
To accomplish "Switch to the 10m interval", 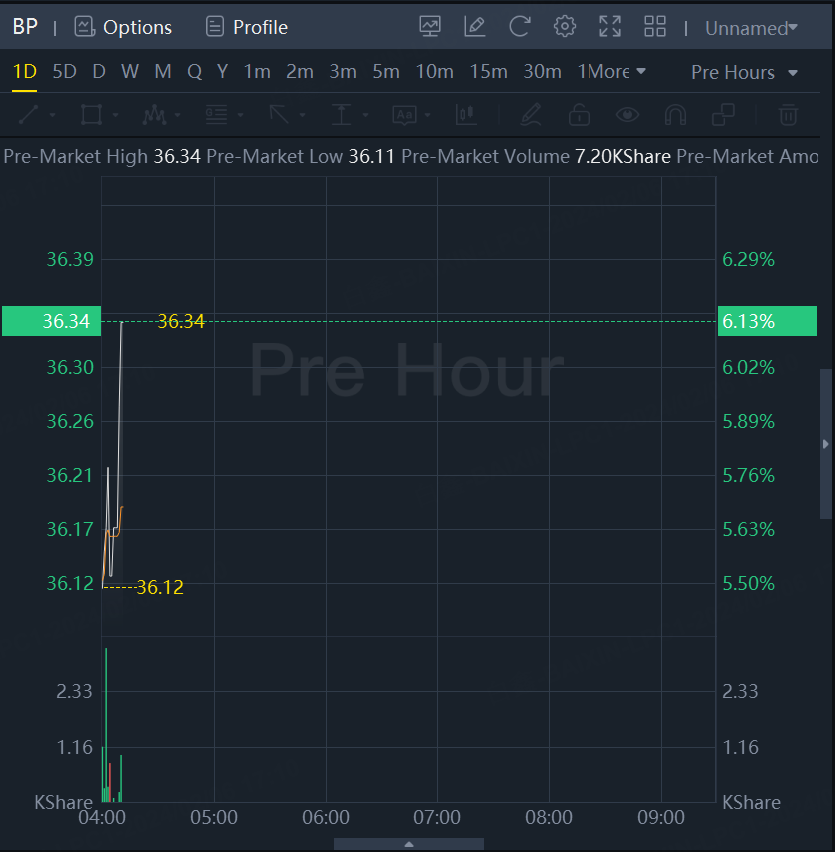I will tap(435, 71).
